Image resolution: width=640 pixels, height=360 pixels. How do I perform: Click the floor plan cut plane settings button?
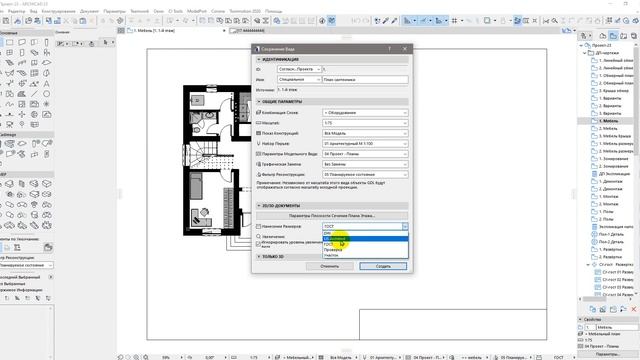332,216
